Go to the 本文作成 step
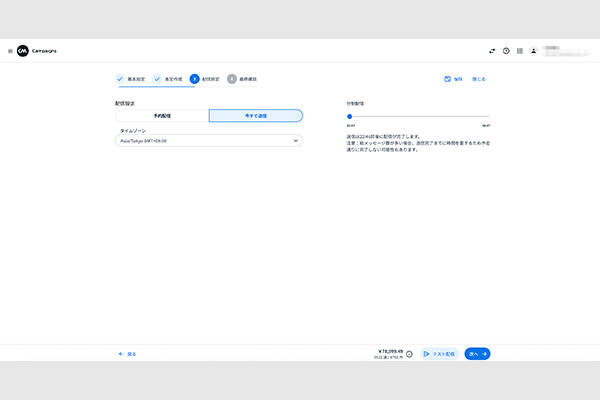Image resolution: width=600 pixels, height=400 pixels. coord(170,78)
